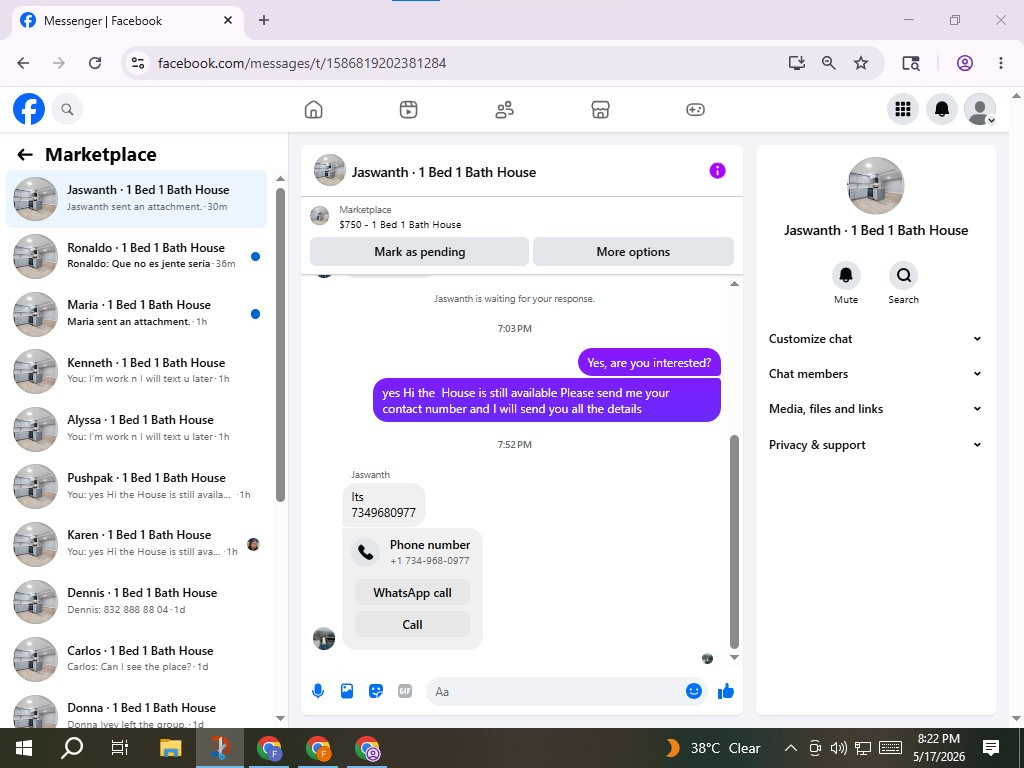
Task: Click the conversation list scrollbar
Action: (x=280, y=345)
